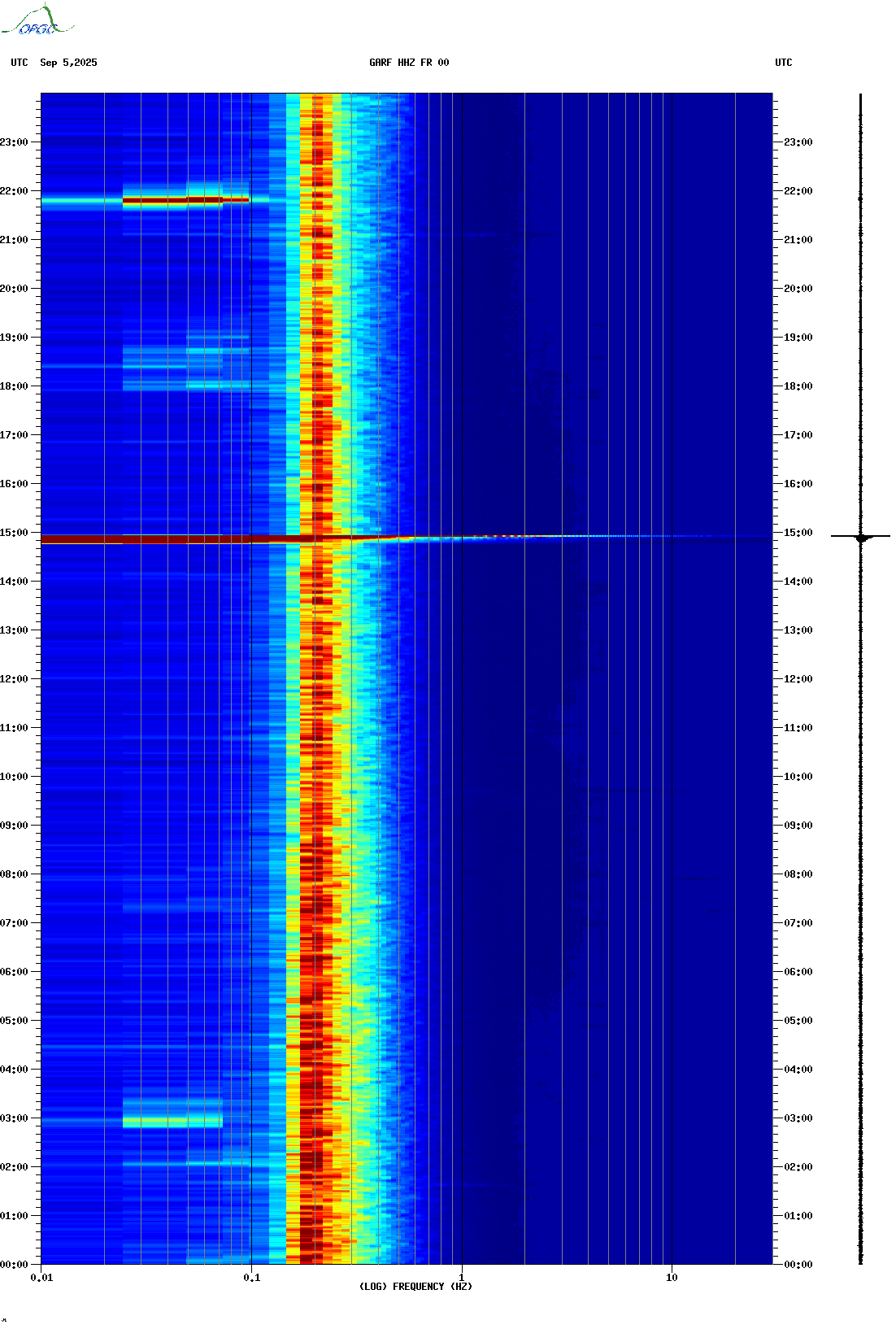Click the left-hand UTC header label

[x=20, y=63]
